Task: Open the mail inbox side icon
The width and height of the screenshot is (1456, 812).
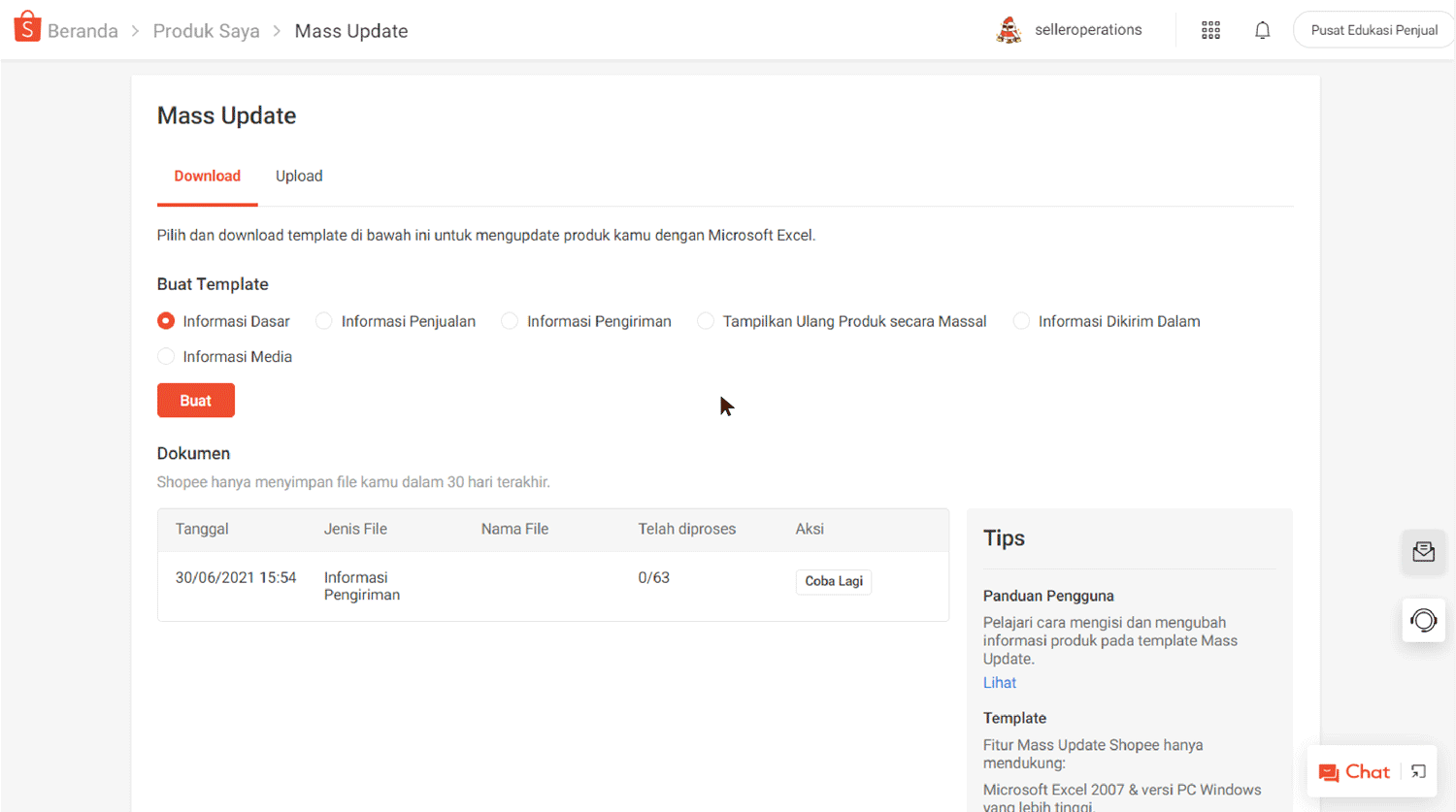Action: click(1423, 552)
